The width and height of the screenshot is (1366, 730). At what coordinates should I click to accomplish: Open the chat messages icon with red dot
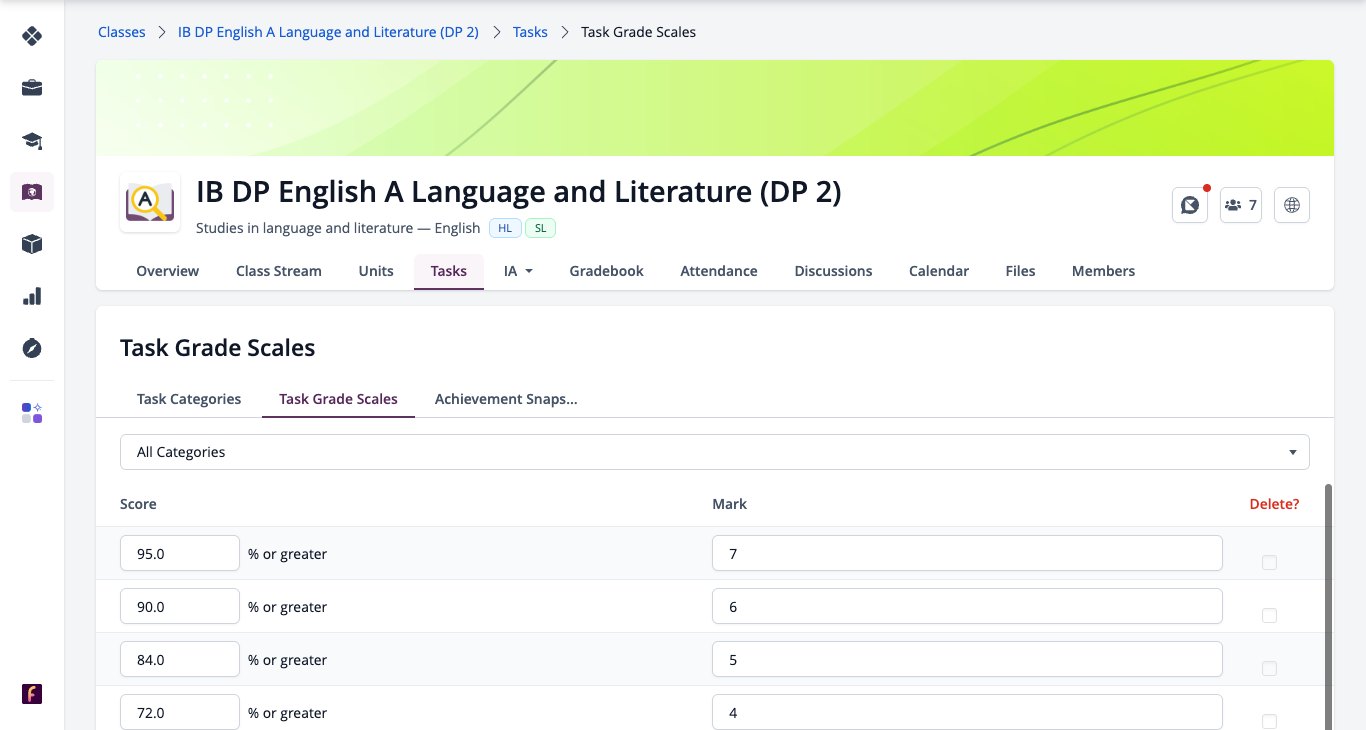click(x=1190, y=205)
